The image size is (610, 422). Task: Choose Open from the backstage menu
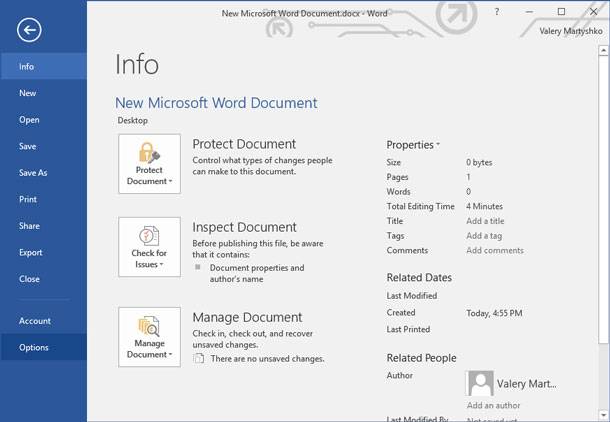[x=44, y=120]
